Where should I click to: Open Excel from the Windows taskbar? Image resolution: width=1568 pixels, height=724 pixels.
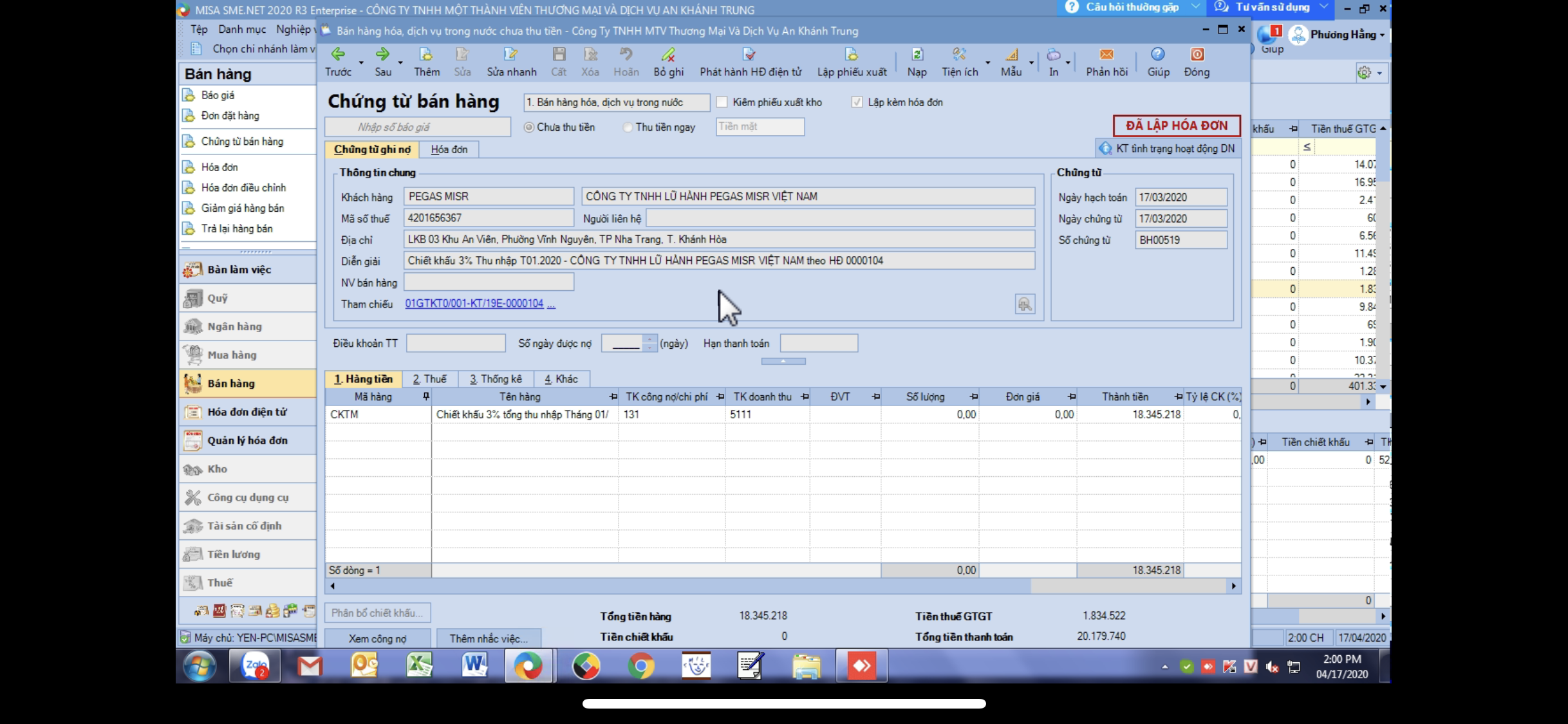pos(419,666)
